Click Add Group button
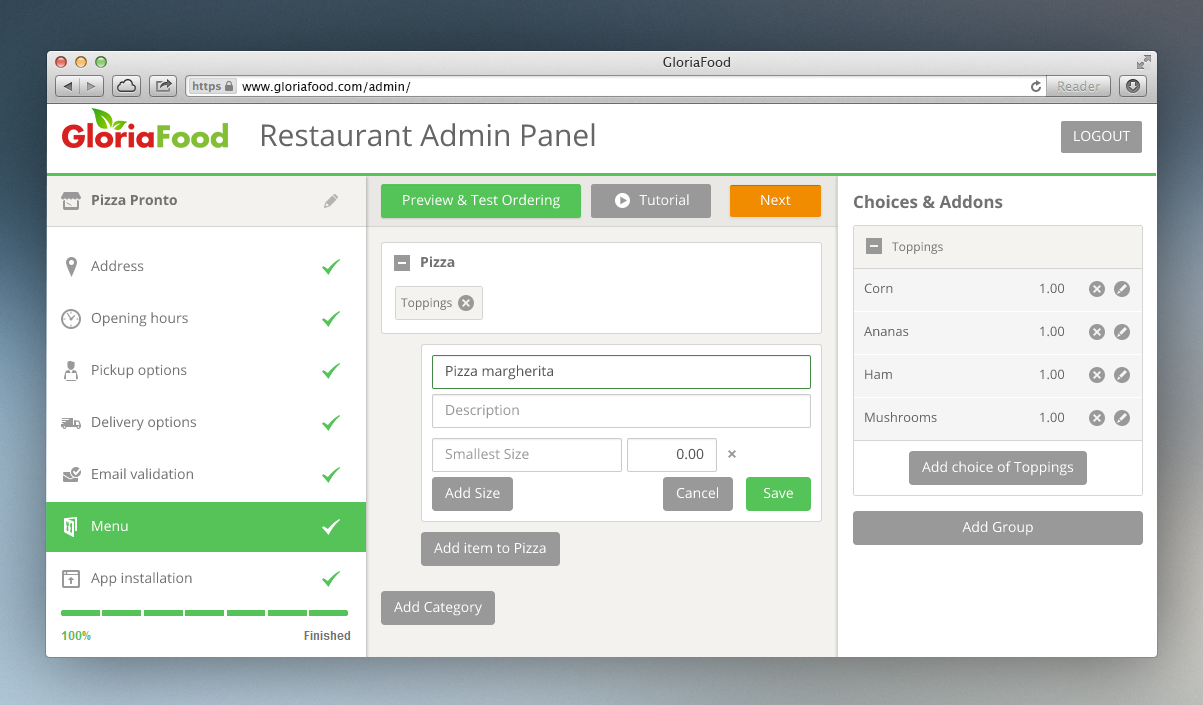The height and width of the screenshot is (705, 1203). click(x=998, y=528)
